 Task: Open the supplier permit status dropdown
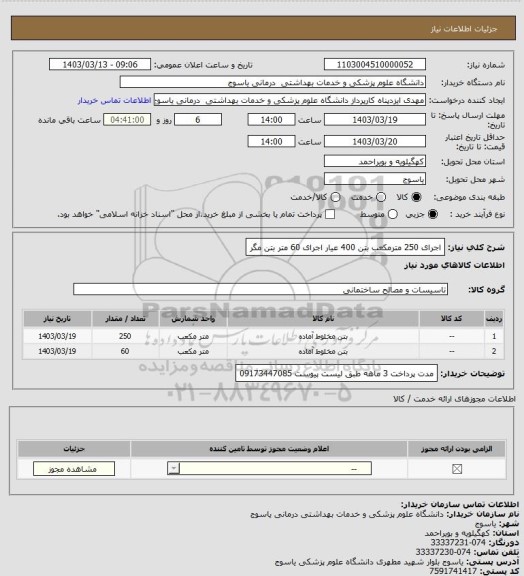coord(269,469)
